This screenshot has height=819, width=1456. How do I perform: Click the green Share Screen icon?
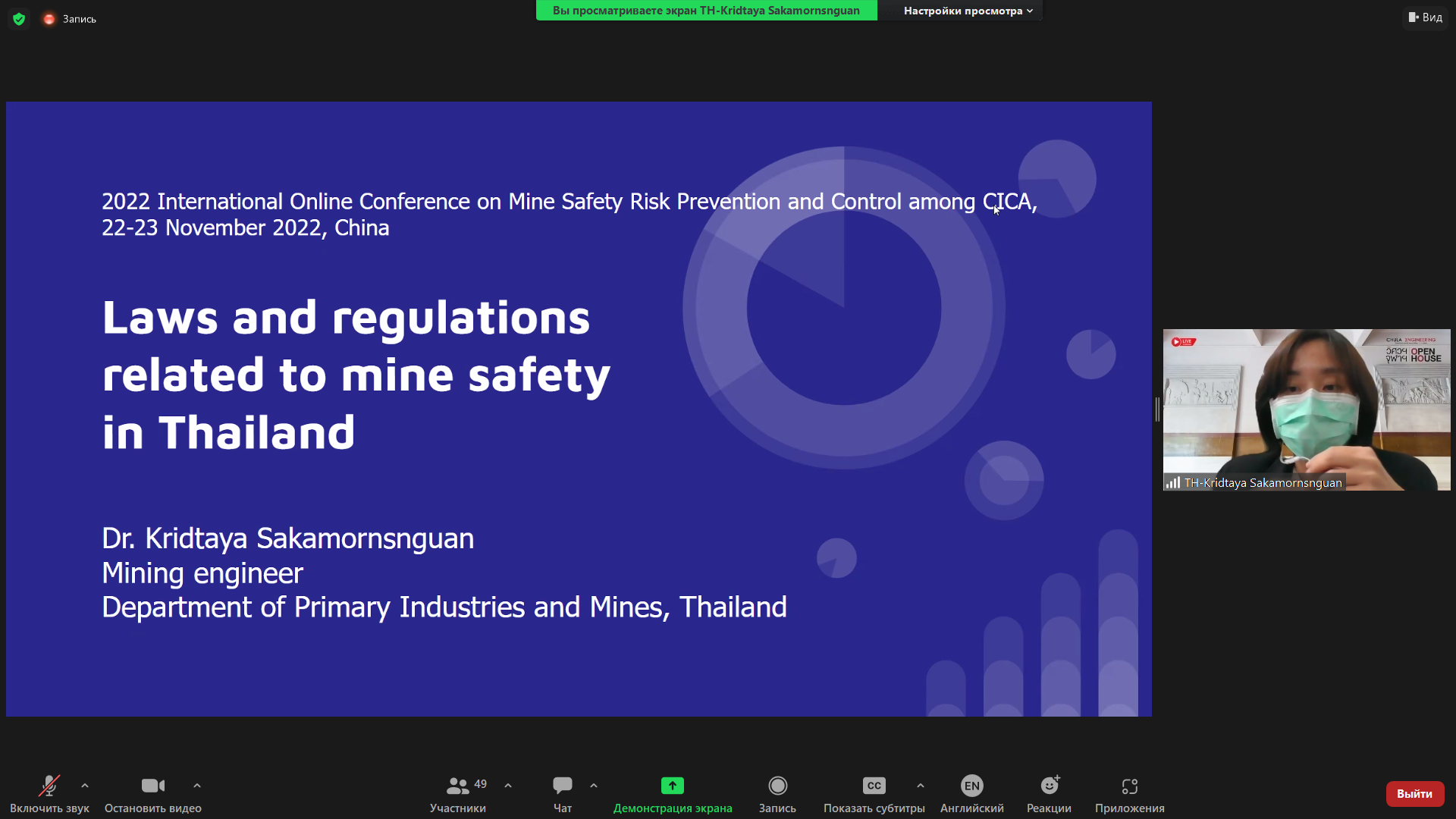672,786
